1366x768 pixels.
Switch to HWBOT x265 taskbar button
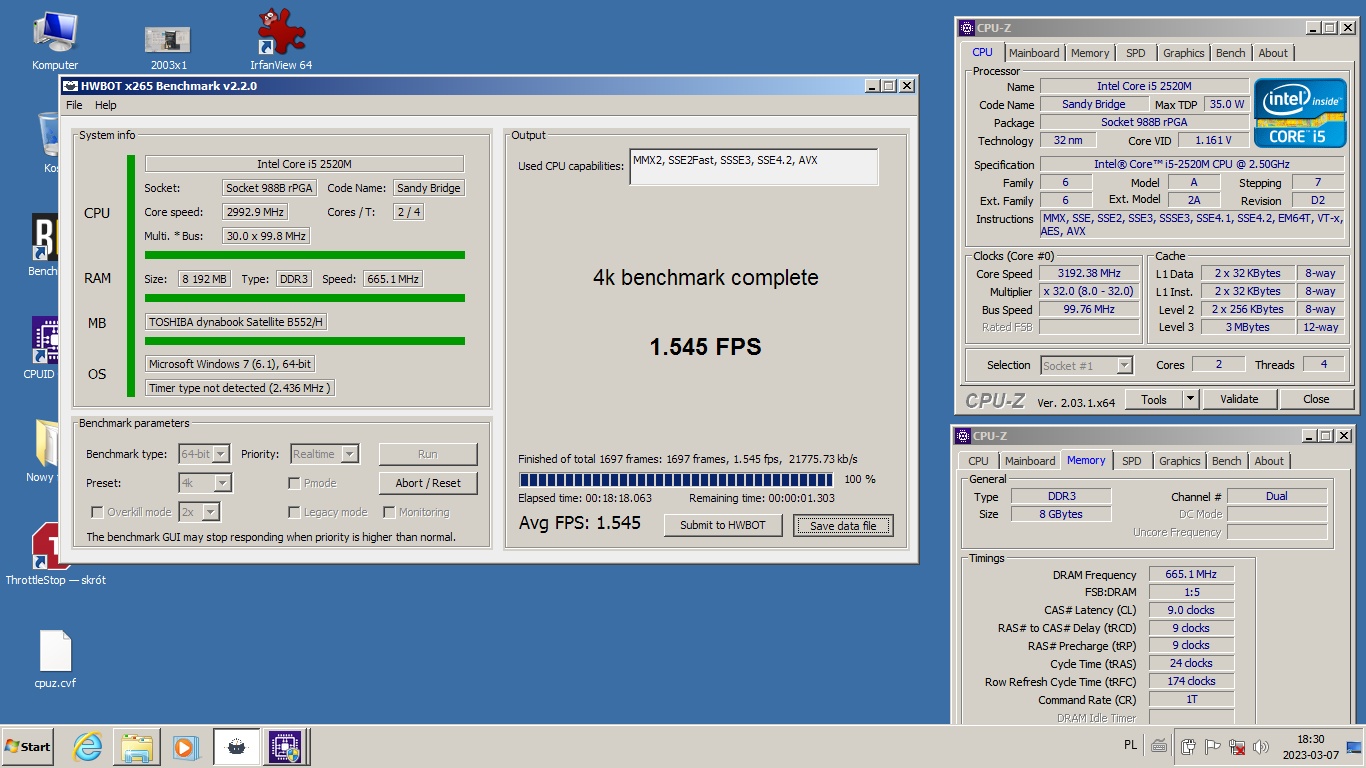click(237, 747)
